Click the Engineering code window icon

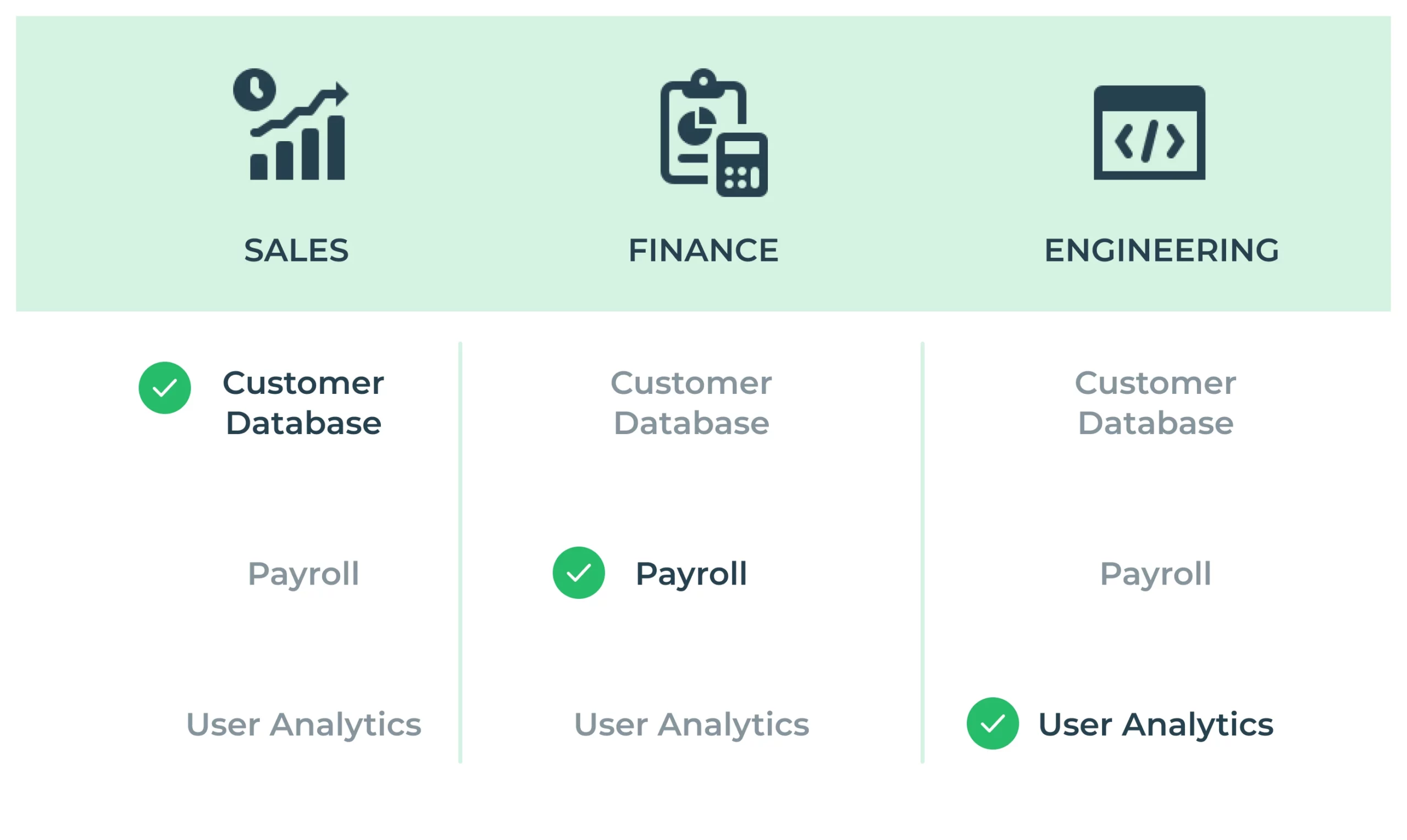tap(1149, 133)
